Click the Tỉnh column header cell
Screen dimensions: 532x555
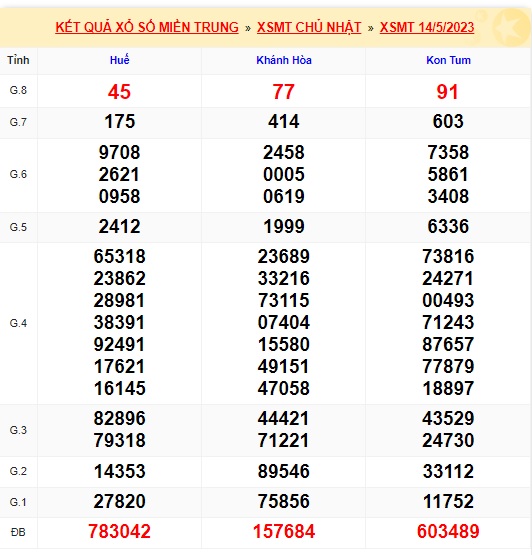point(18,60)
